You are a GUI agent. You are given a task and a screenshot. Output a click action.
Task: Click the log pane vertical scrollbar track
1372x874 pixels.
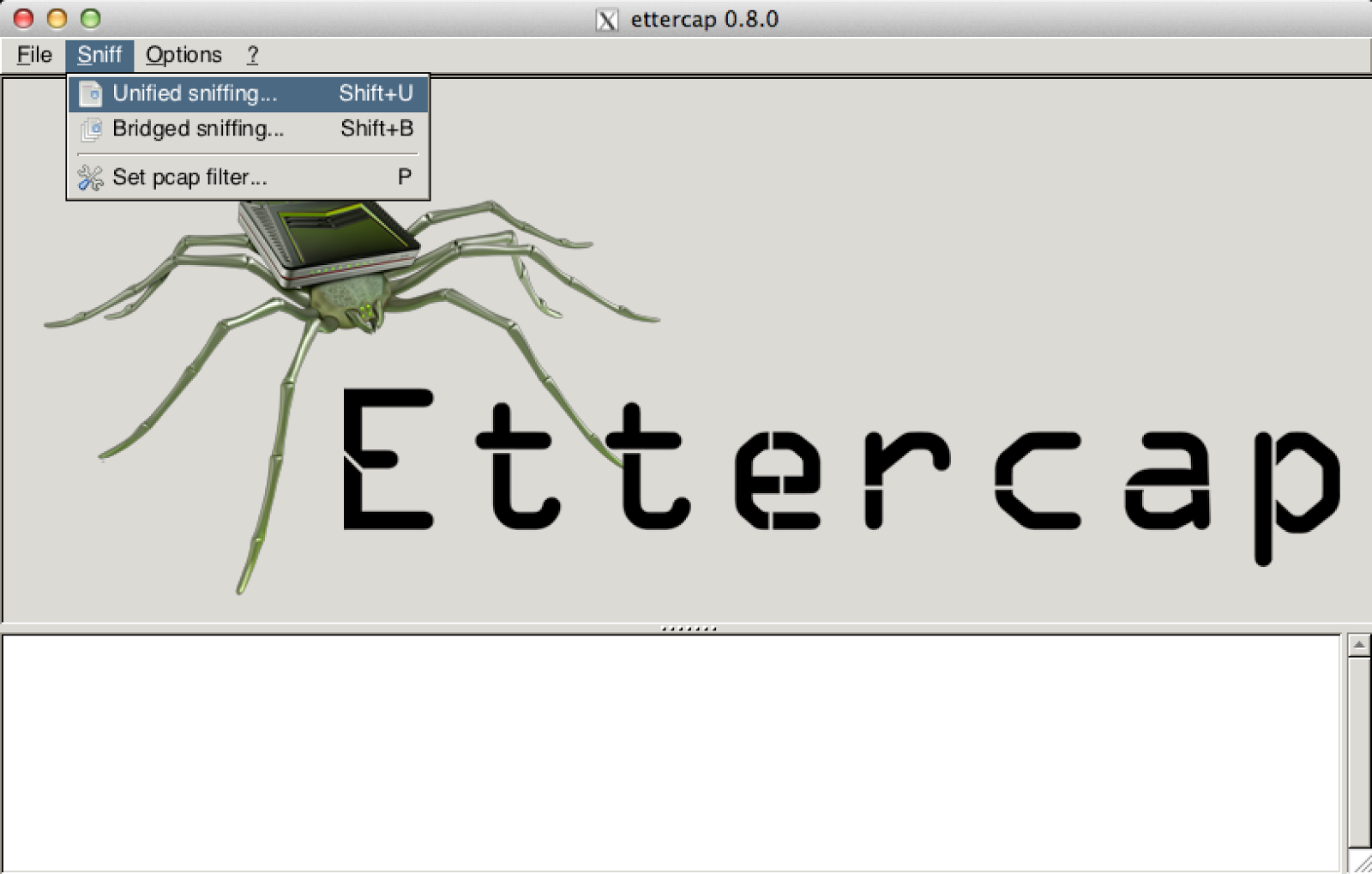tap(1359, 752)
